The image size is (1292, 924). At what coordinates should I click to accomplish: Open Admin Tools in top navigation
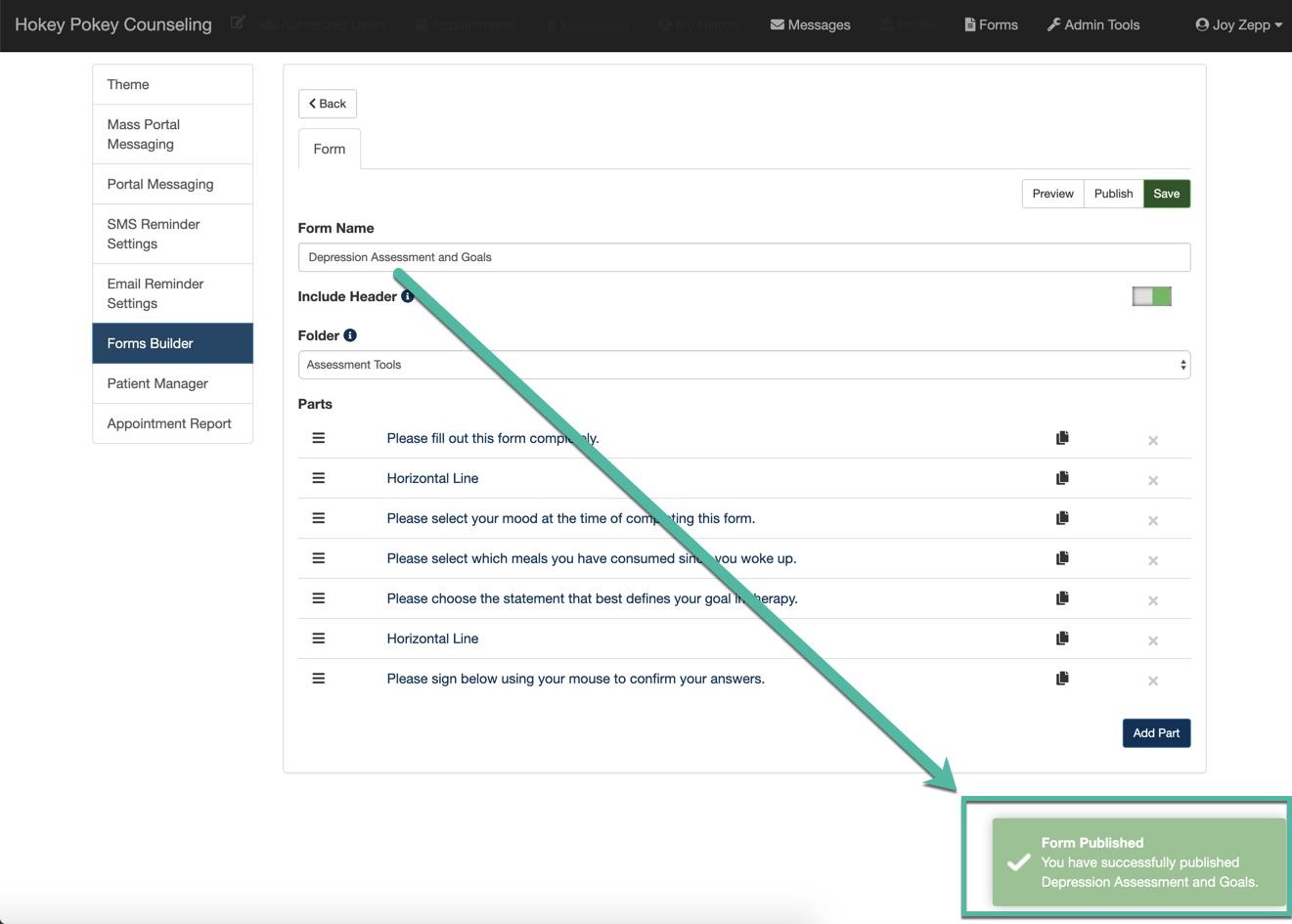(x=1092, y=24)
